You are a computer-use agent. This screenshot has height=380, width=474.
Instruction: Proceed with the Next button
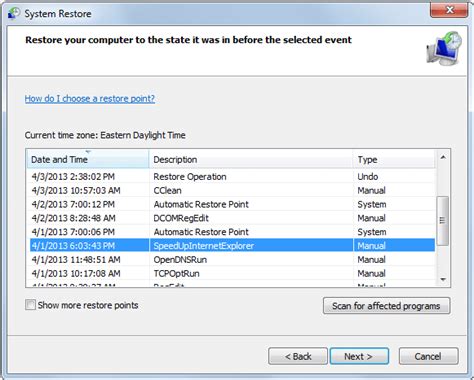pyautogui.click(x=359, y=356)
